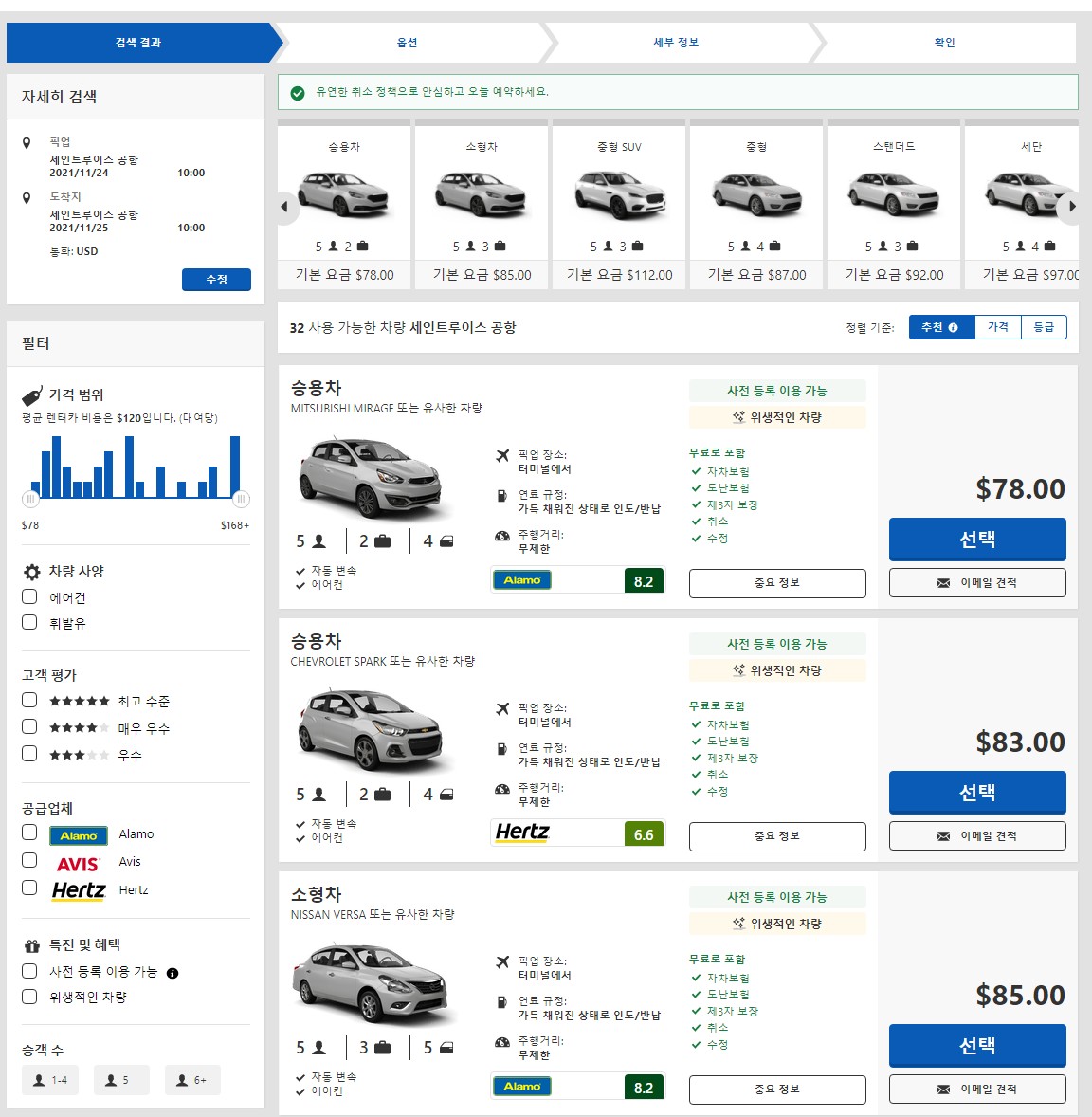
Task: Enable the three-star 우수 rating filter
Action: [29, 753]
